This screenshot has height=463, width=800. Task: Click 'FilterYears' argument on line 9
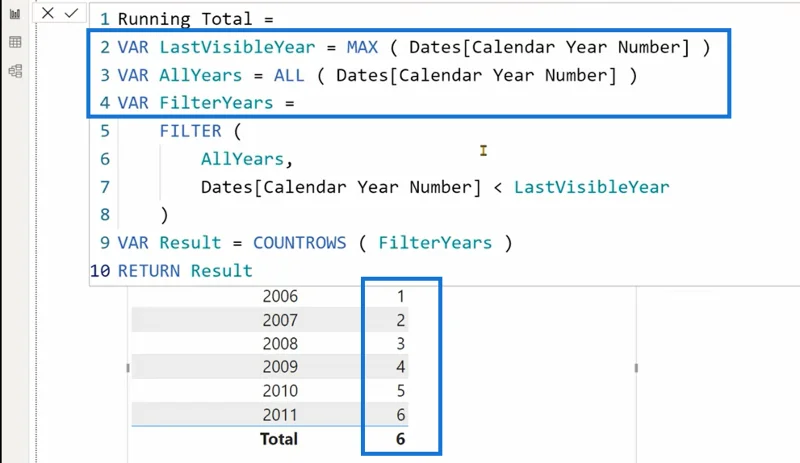coord(435,242)
